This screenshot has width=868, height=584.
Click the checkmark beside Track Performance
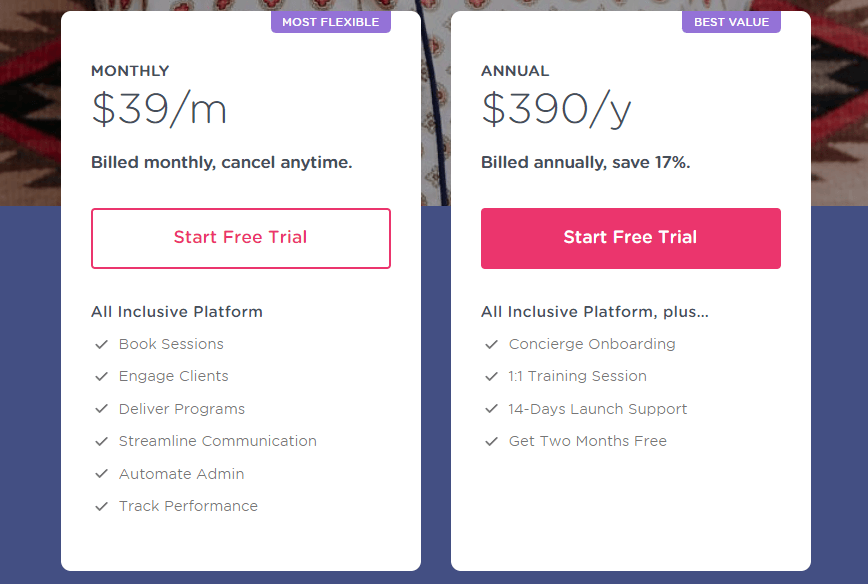[100, 506]
